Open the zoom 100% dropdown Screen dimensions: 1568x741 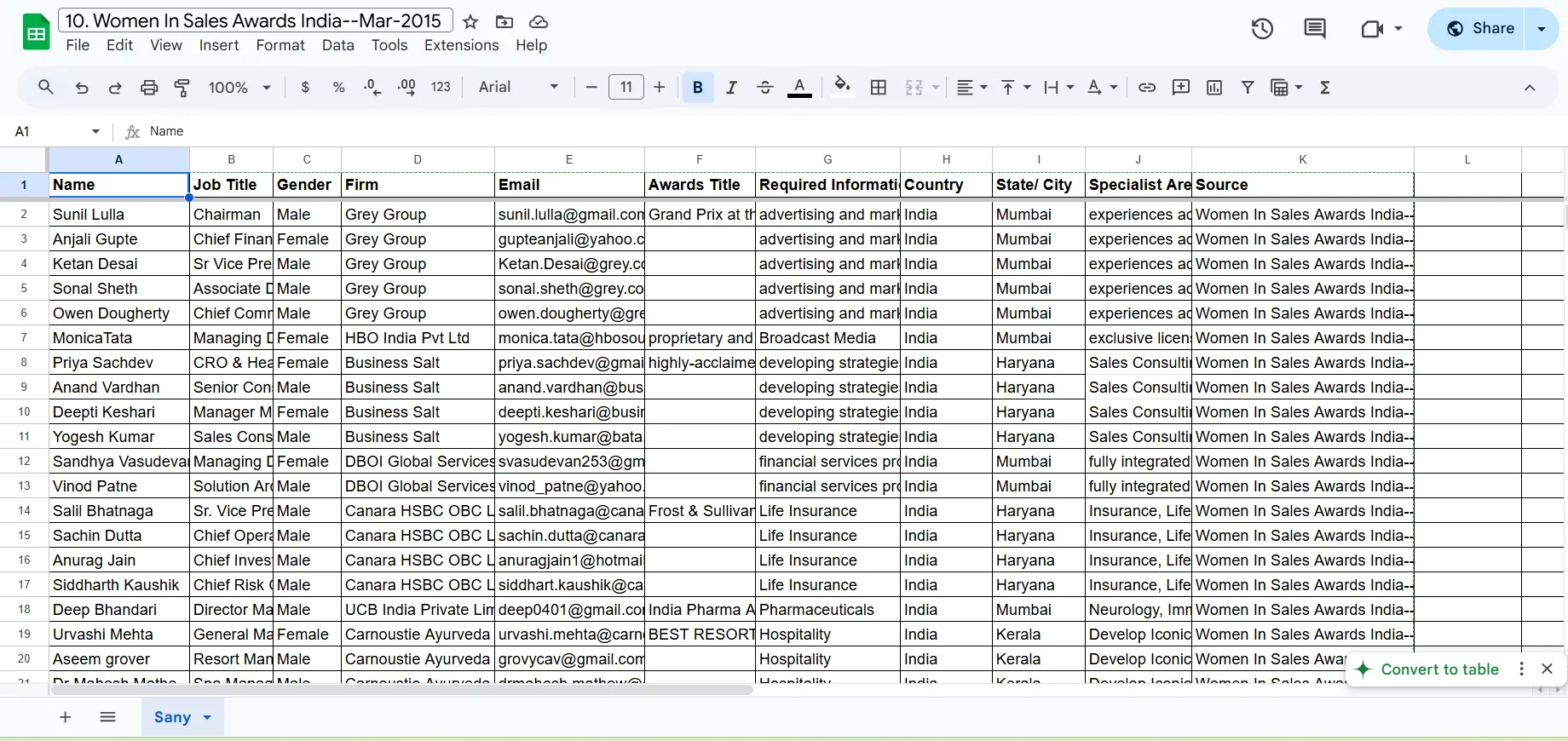click(239, 87)
